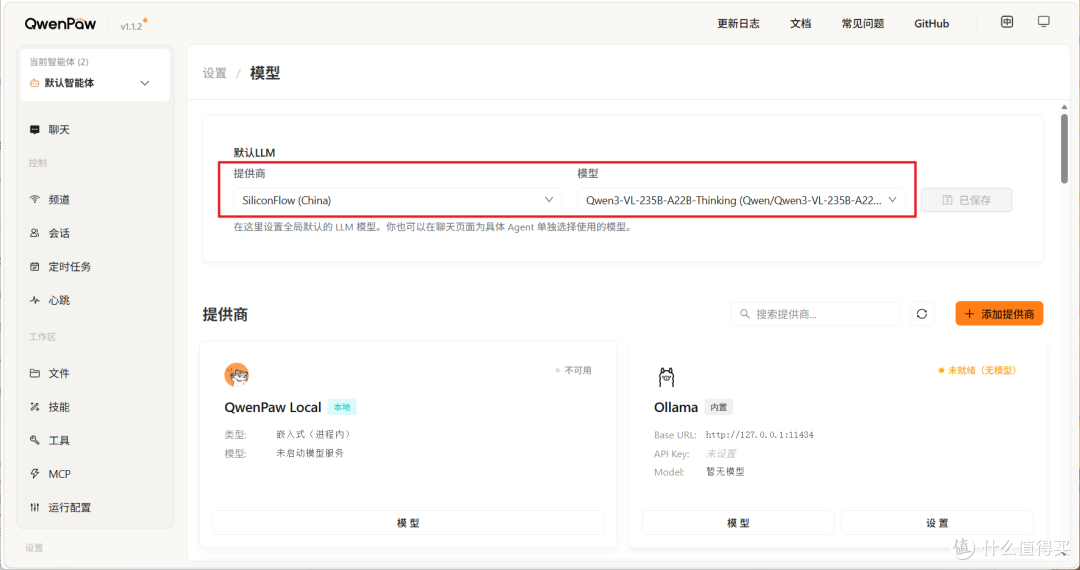Click the pulse icon beside 心跳
Screen dimensions: 1080x570
click(34, 301)
